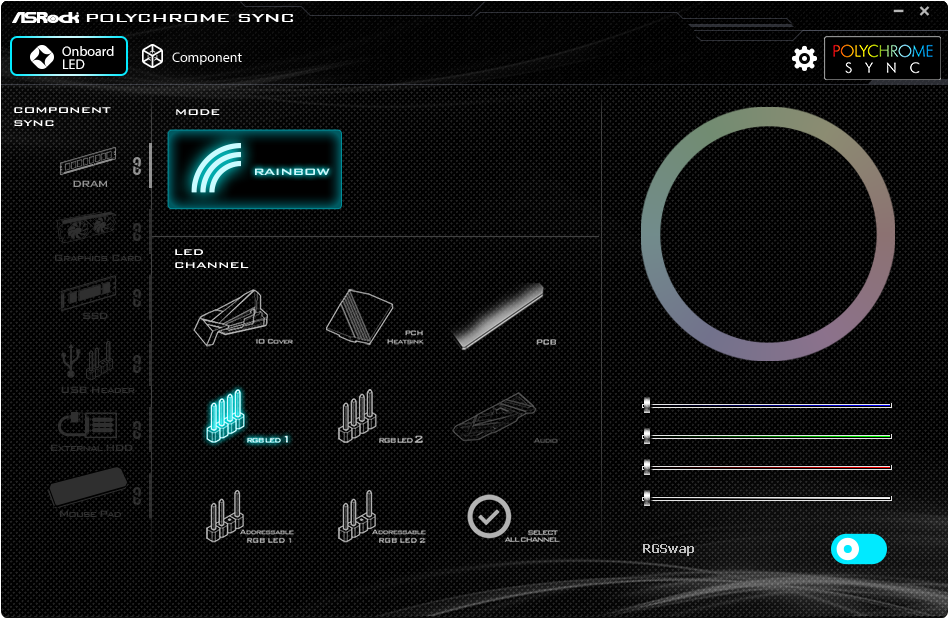Screen dimensions: 950x620
Task: Open the Component tab
Action: tap(191, 57)
